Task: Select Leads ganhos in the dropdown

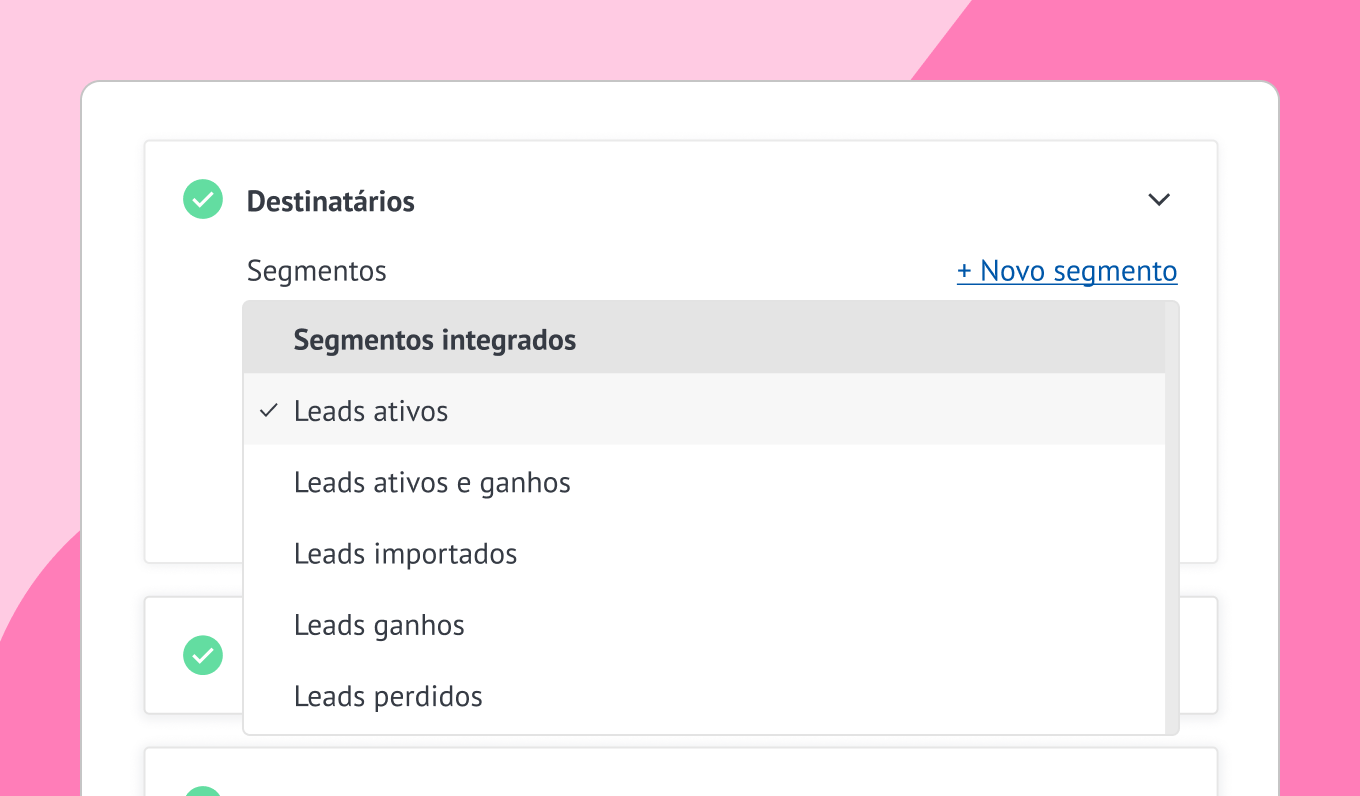Action: click(x=379, y=626)
